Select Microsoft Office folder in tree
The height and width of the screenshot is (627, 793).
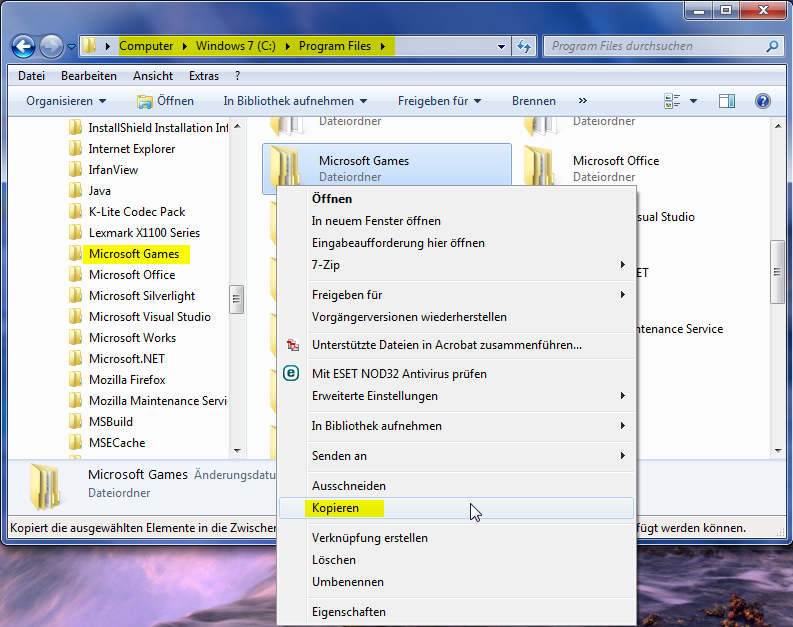(x=132, y=275)
